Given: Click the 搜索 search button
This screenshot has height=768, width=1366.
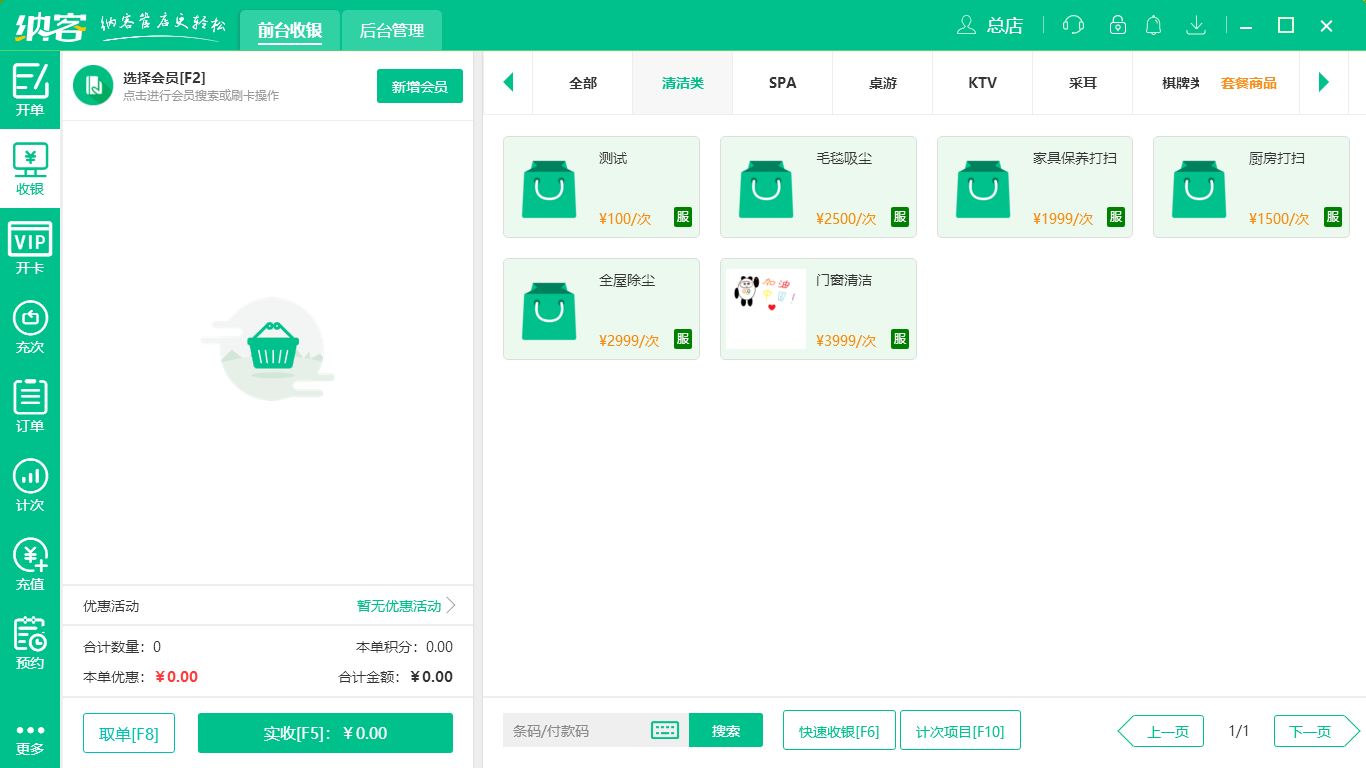Looking at the screenshot, I should point(726,730).
